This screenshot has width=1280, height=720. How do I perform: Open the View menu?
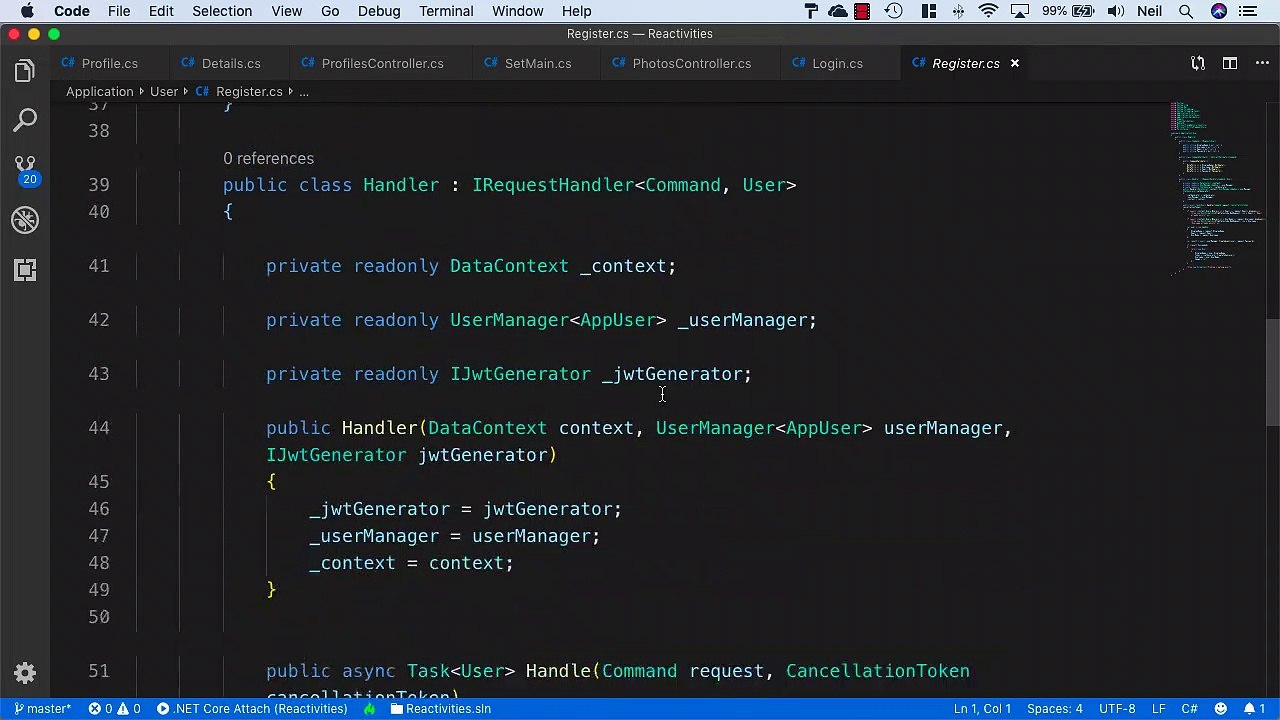[x=286, y=11]
